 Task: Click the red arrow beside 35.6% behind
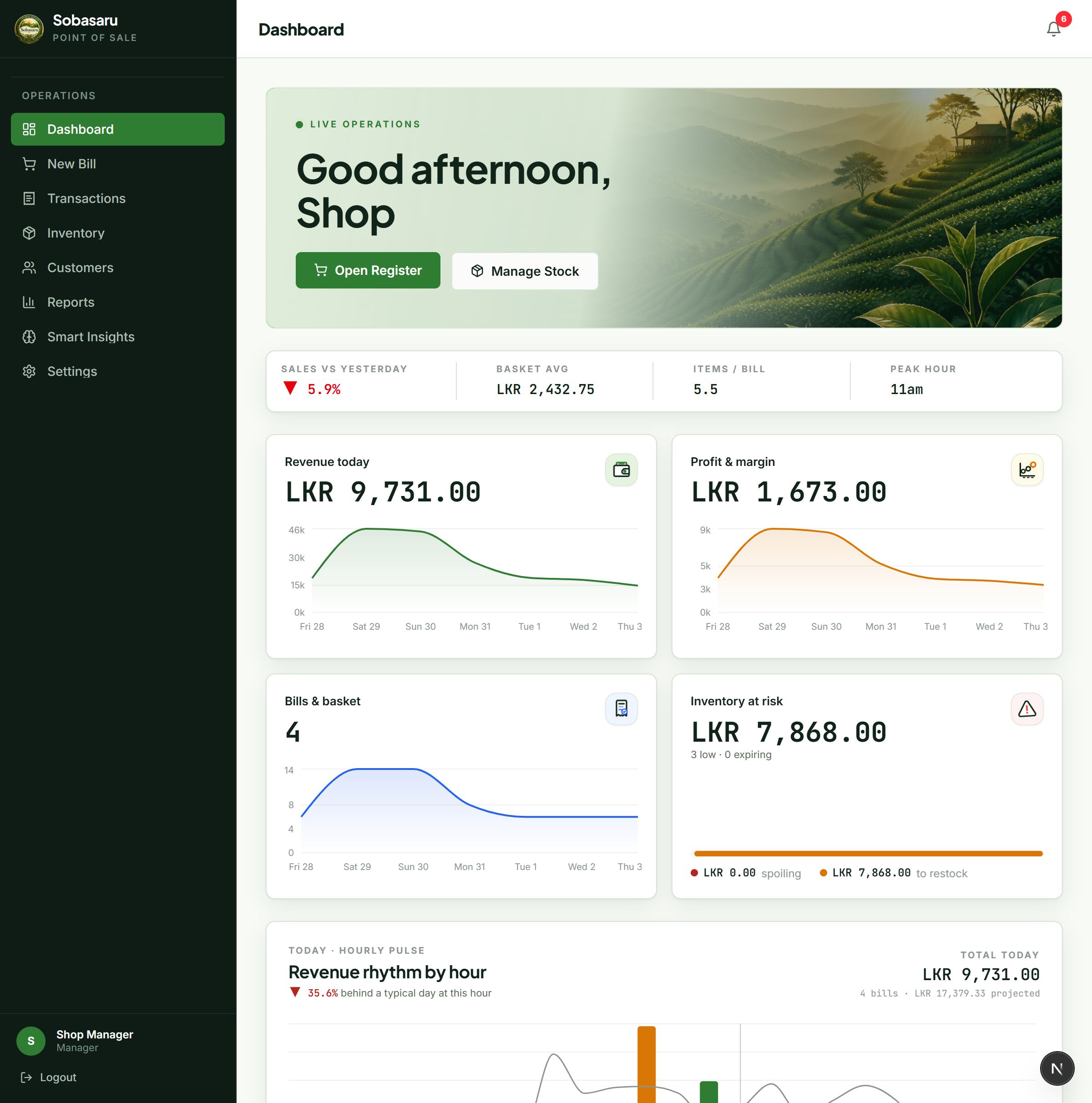click(294, 992)
